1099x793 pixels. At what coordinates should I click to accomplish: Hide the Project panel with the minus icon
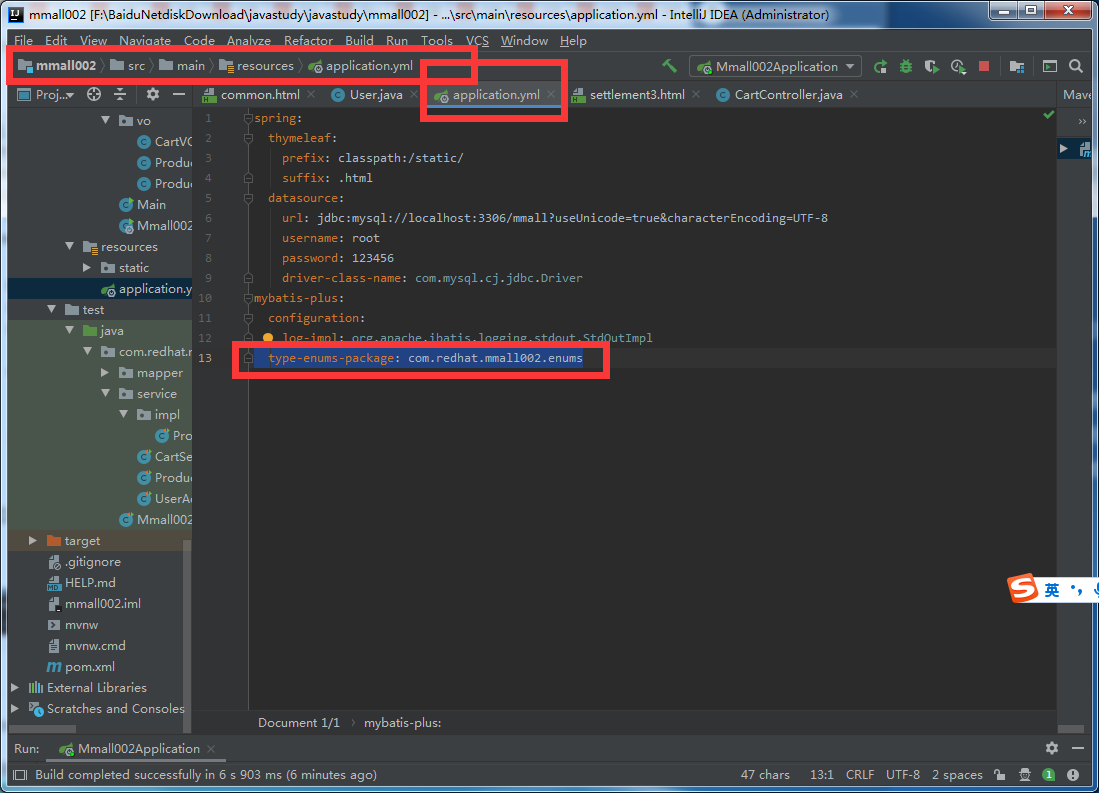pos(179,94)
